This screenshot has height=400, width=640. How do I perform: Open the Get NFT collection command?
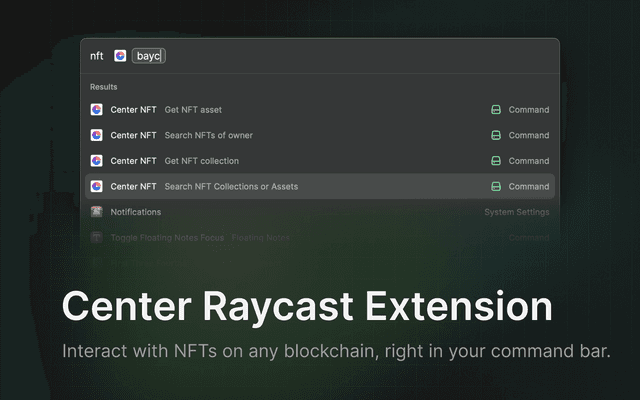pyautogui.click(x=200, y=160)
